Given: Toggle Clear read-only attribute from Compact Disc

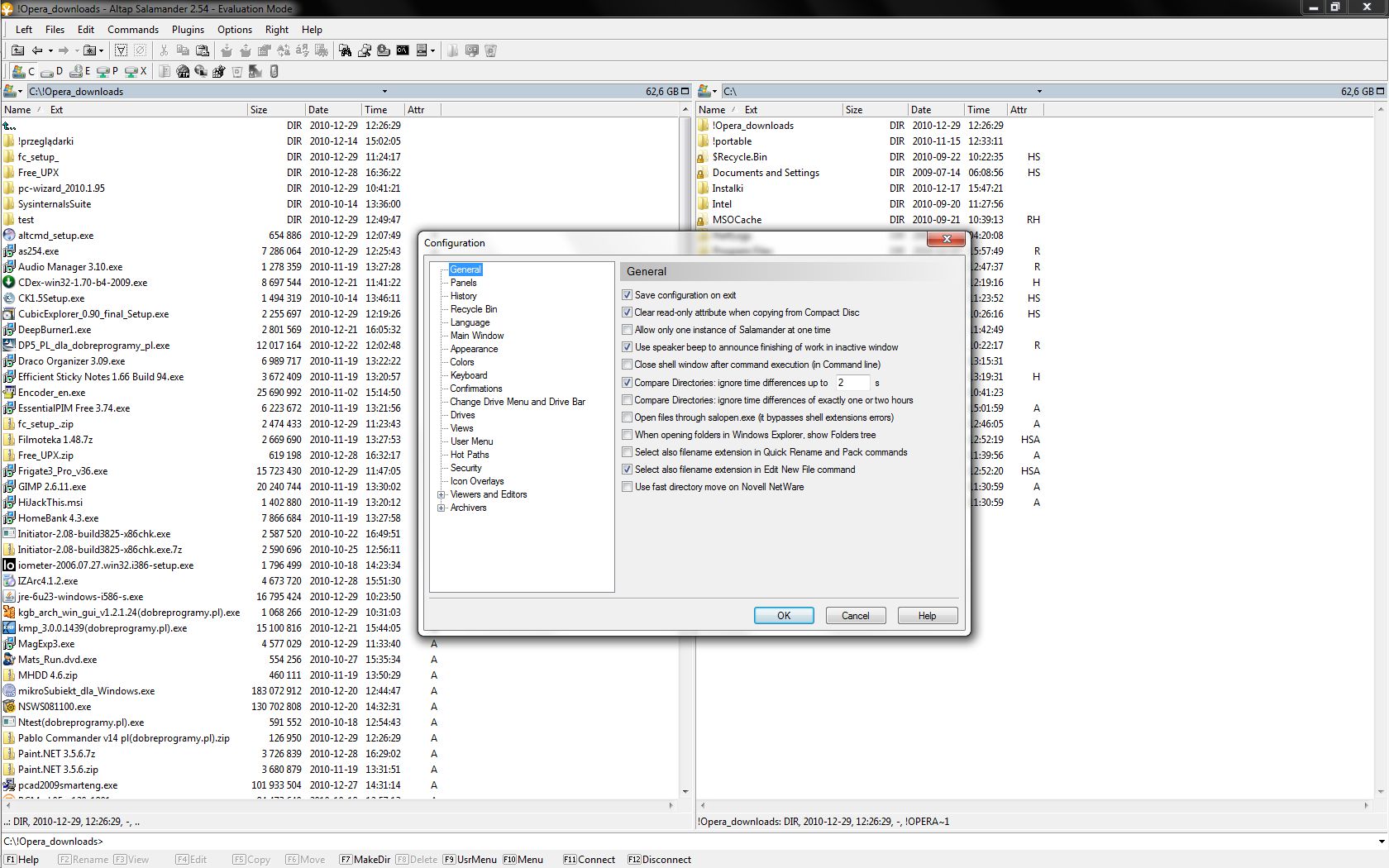Looking at the screenshot, I should point(627,312).
